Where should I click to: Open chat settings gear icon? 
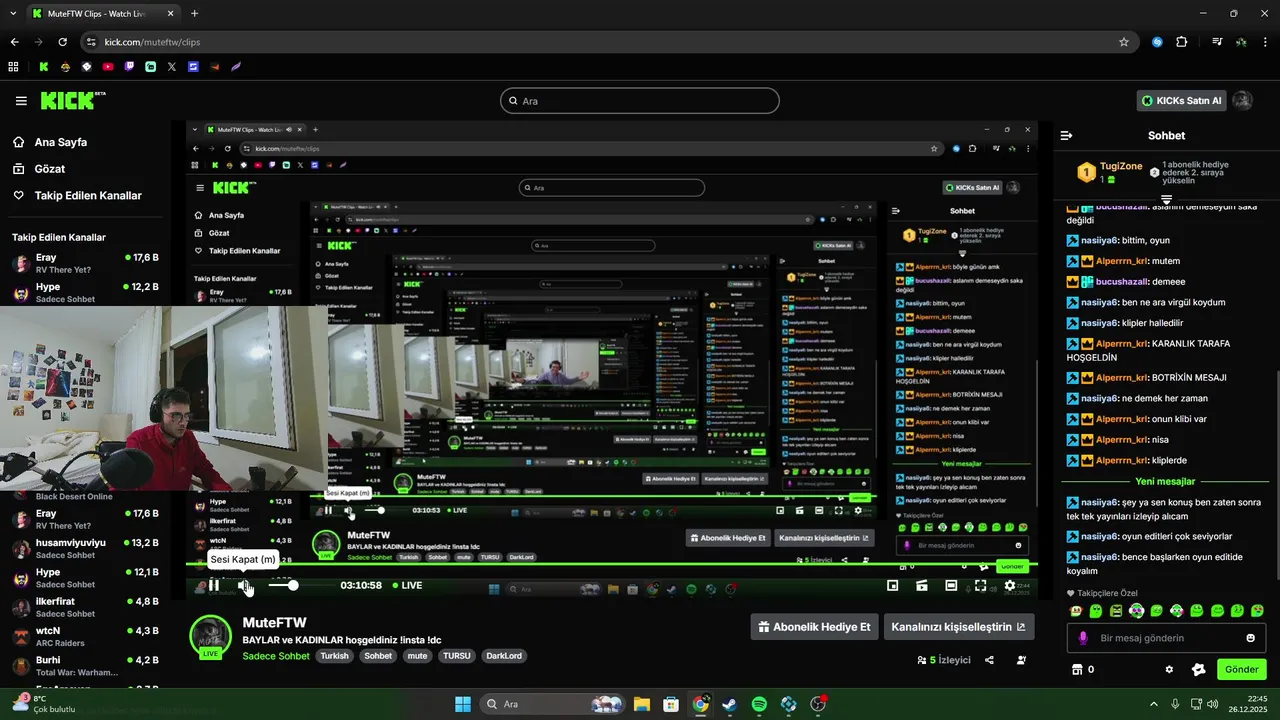(x=1169, y=669)
